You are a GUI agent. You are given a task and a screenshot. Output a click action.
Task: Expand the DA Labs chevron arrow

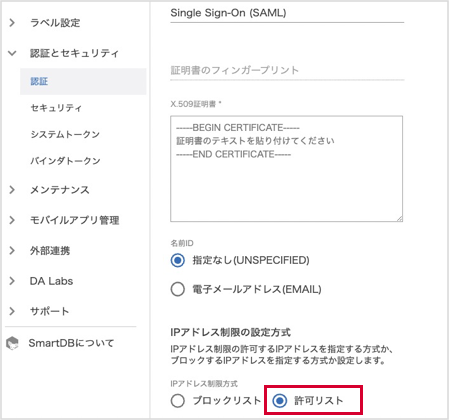(x=12, y=281)
